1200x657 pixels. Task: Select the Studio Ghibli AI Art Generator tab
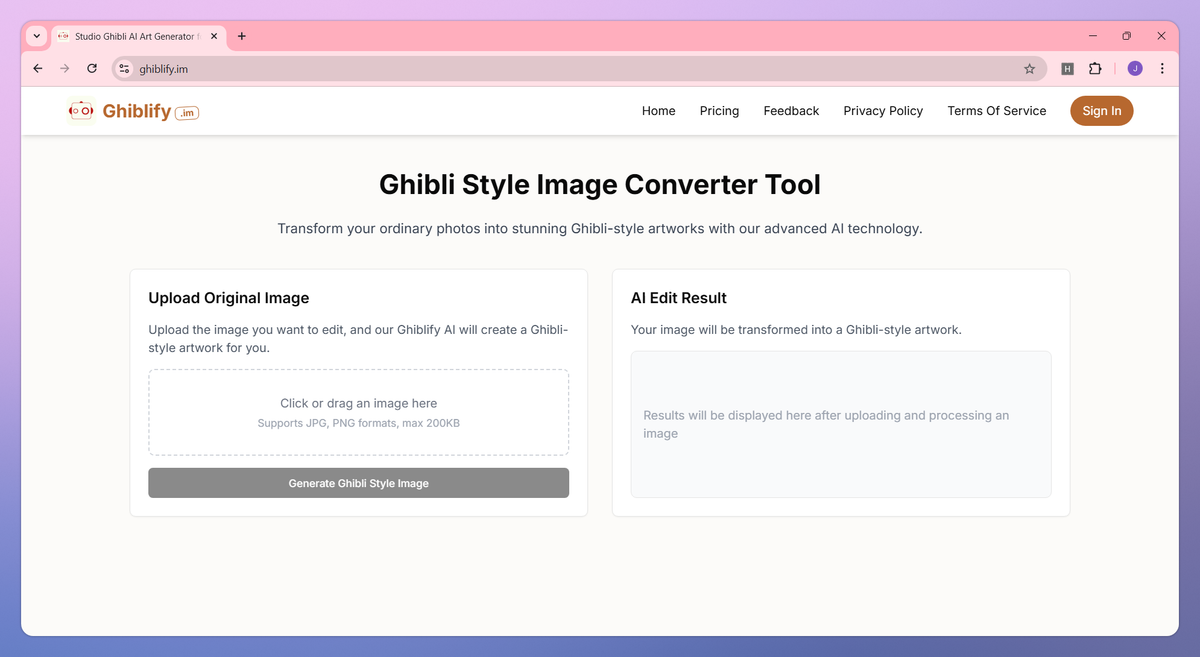[x=138, y=36]
